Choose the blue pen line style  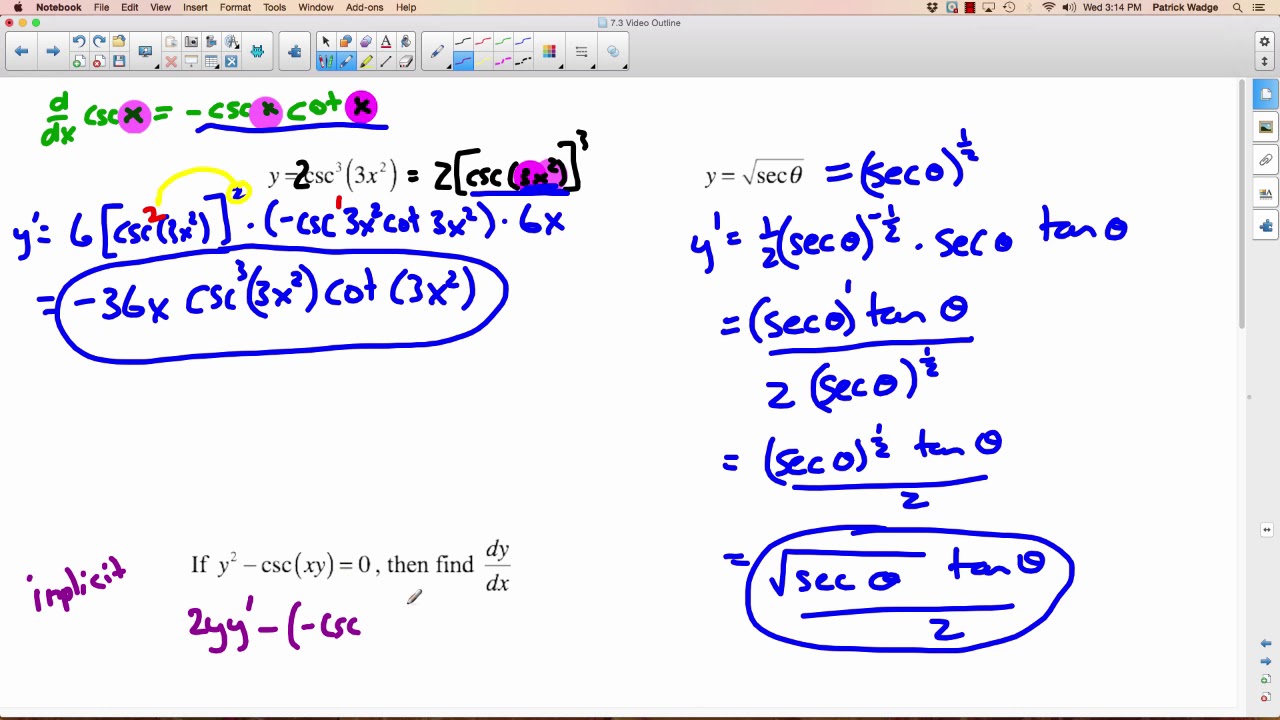pos(523,41)
